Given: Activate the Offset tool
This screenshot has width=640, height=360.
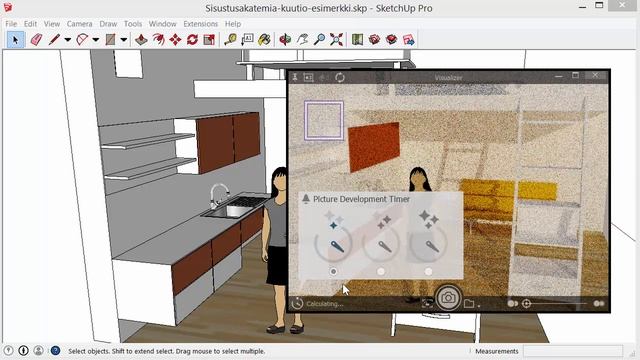Looking at the screenshot, I should [158, 40].
